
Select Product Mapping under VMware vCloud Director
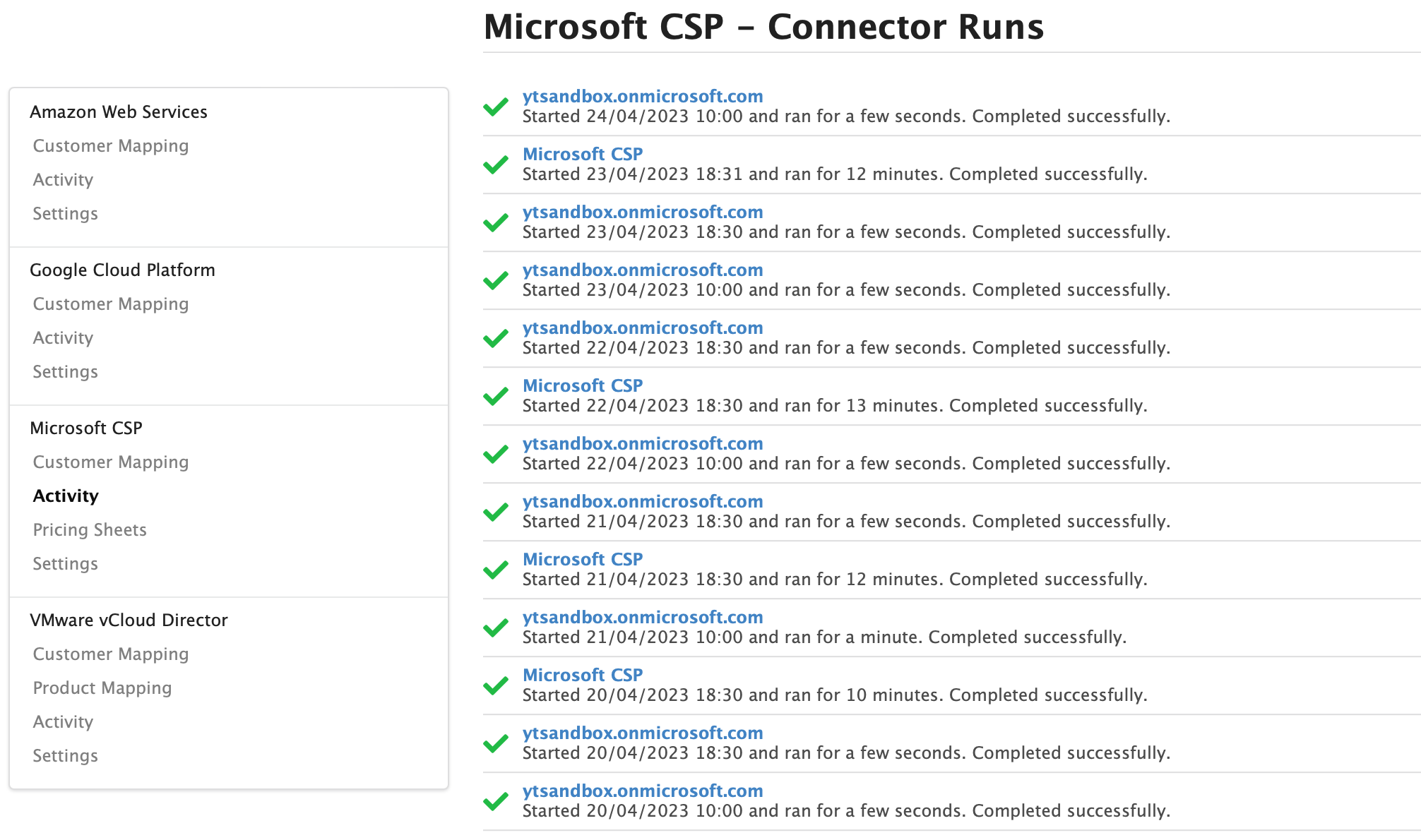pos(102,688)
